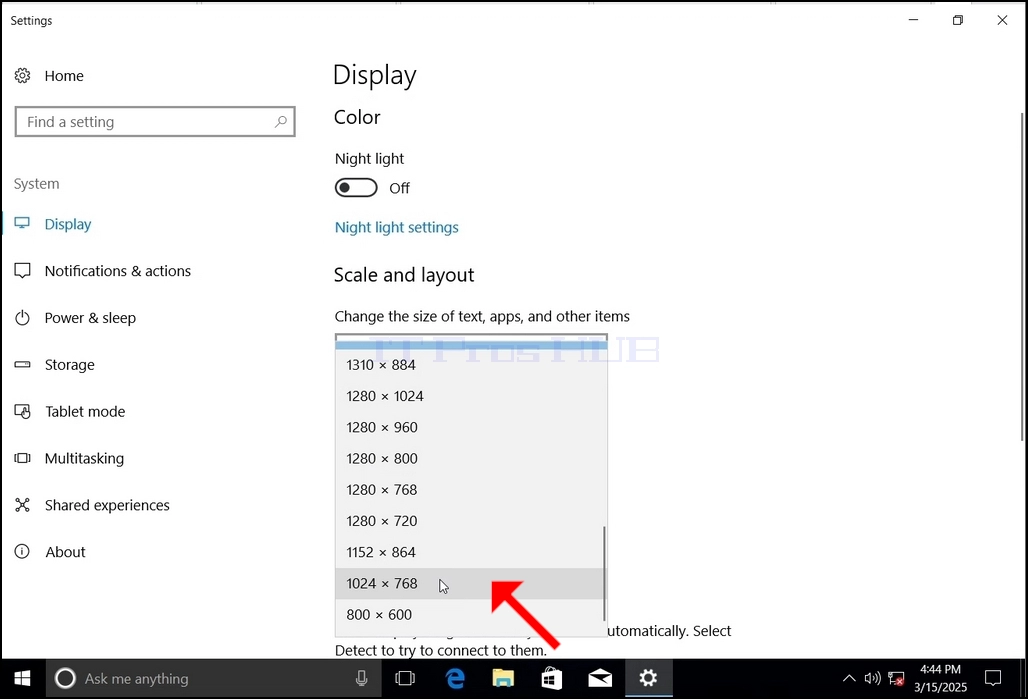Select Storage in the sidebar
Screen dimensions: 1028x699
[69, 365]
